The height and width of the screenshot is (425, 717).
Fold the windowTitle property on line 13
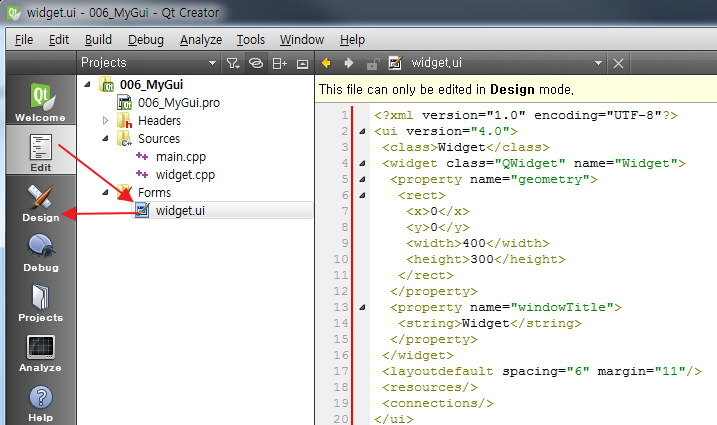[362, 307]
